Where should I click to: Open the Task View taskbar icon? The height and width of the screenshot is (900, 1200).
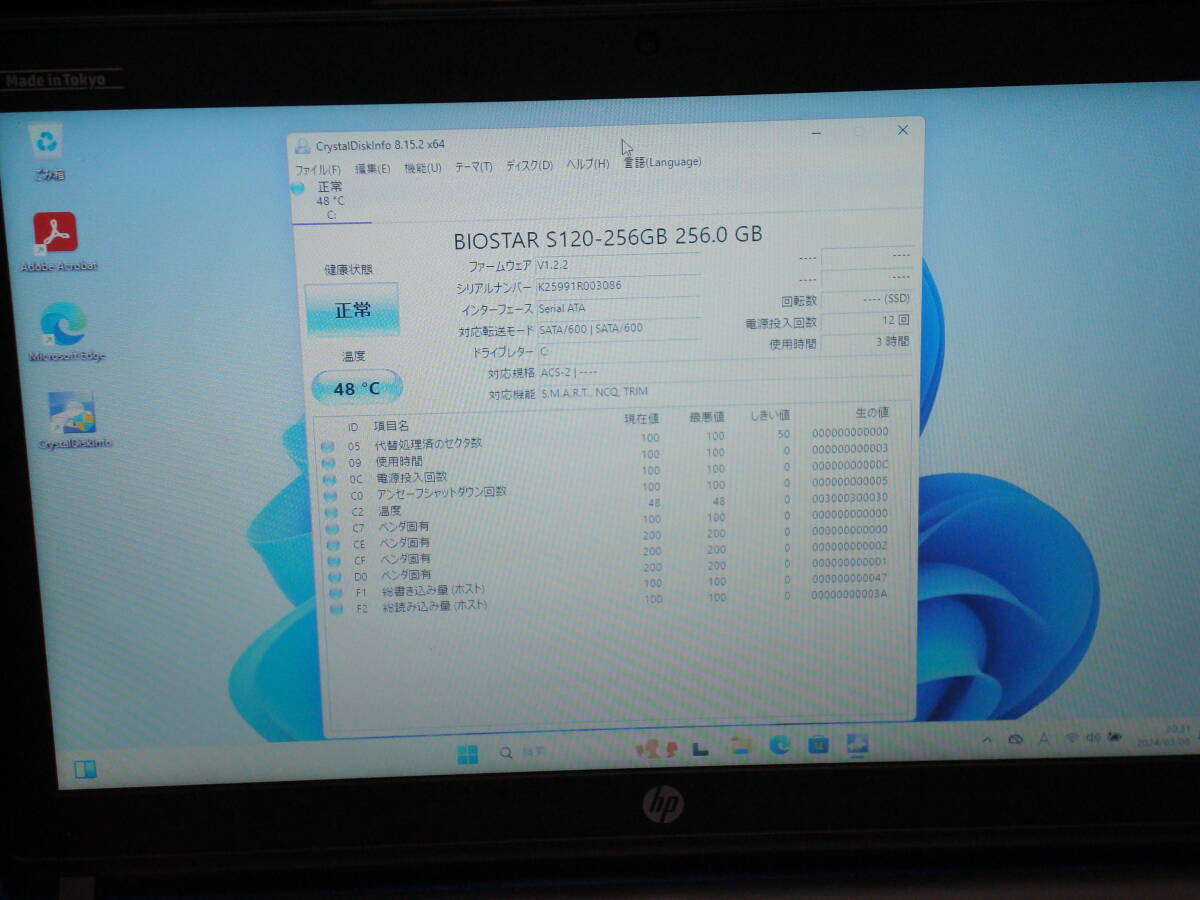pos(701,747)
